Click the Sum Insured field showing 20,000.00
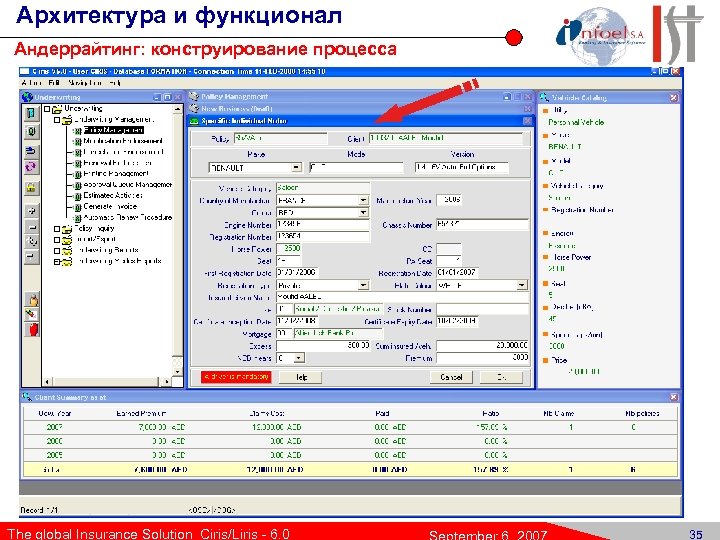 (483, 345)
